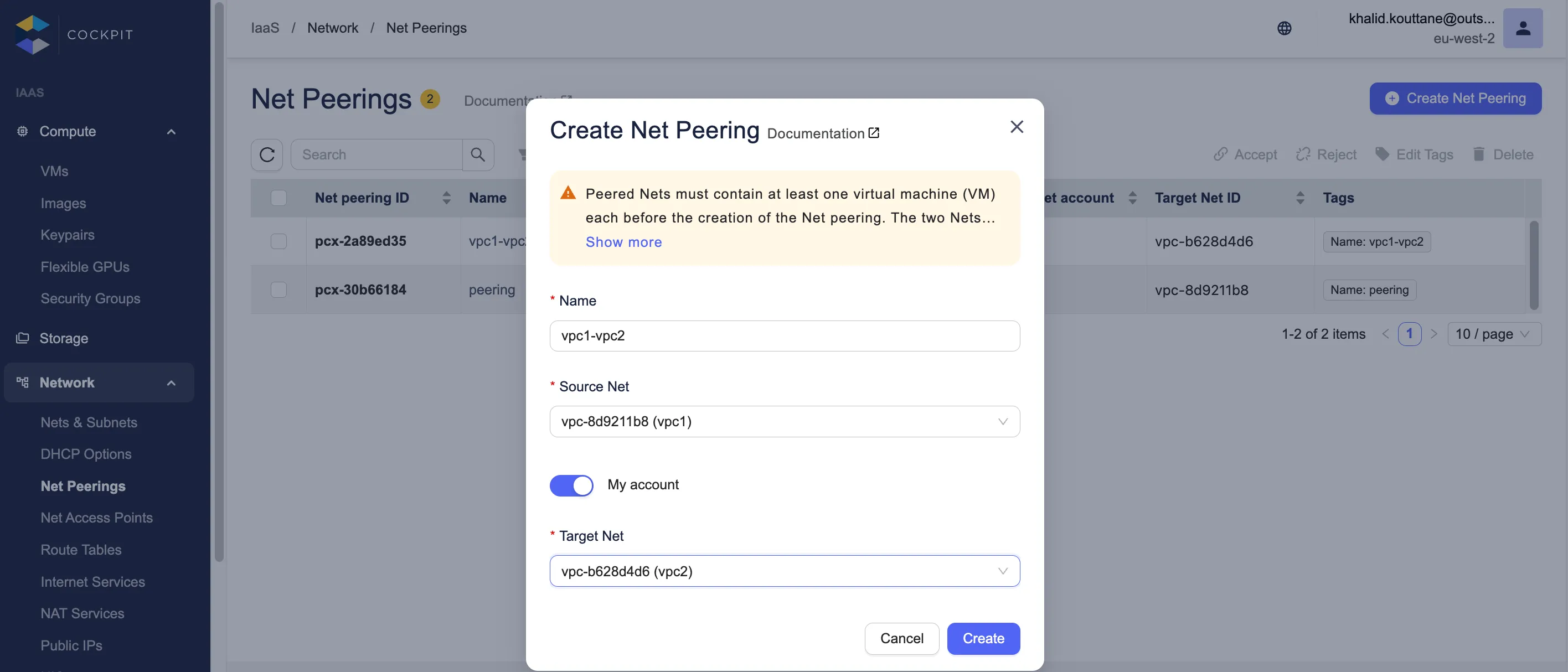Check the pcx-2a89ed35 row checkbox

(278, 241)
